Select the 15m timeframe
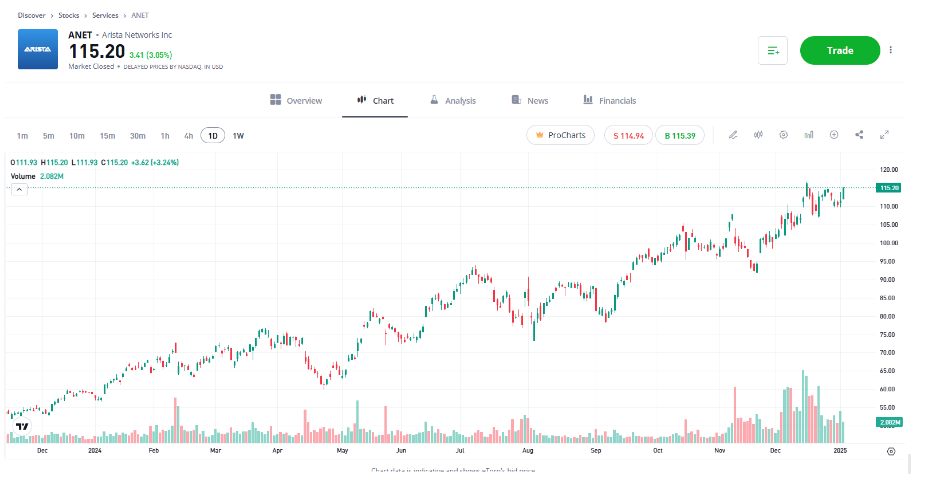 pos(107,136)
